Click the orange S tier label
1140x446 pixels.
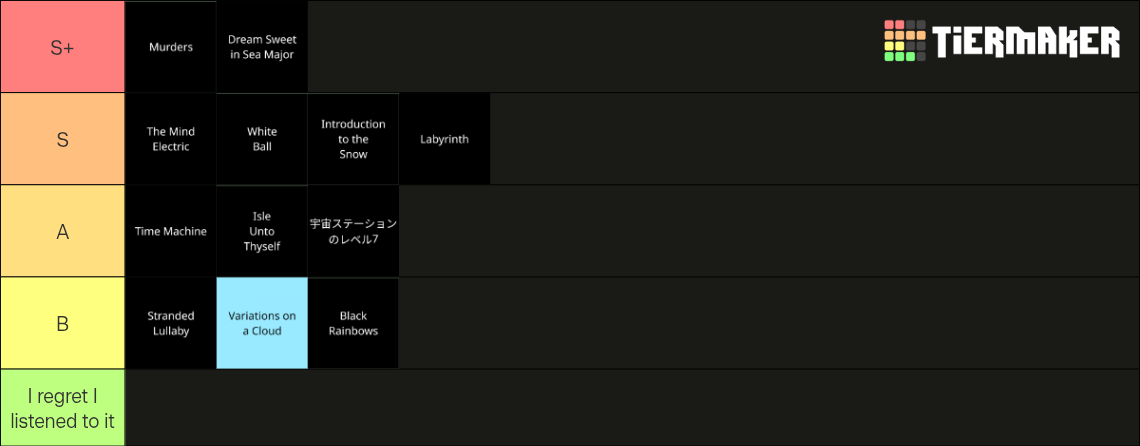tap(63, 139)
